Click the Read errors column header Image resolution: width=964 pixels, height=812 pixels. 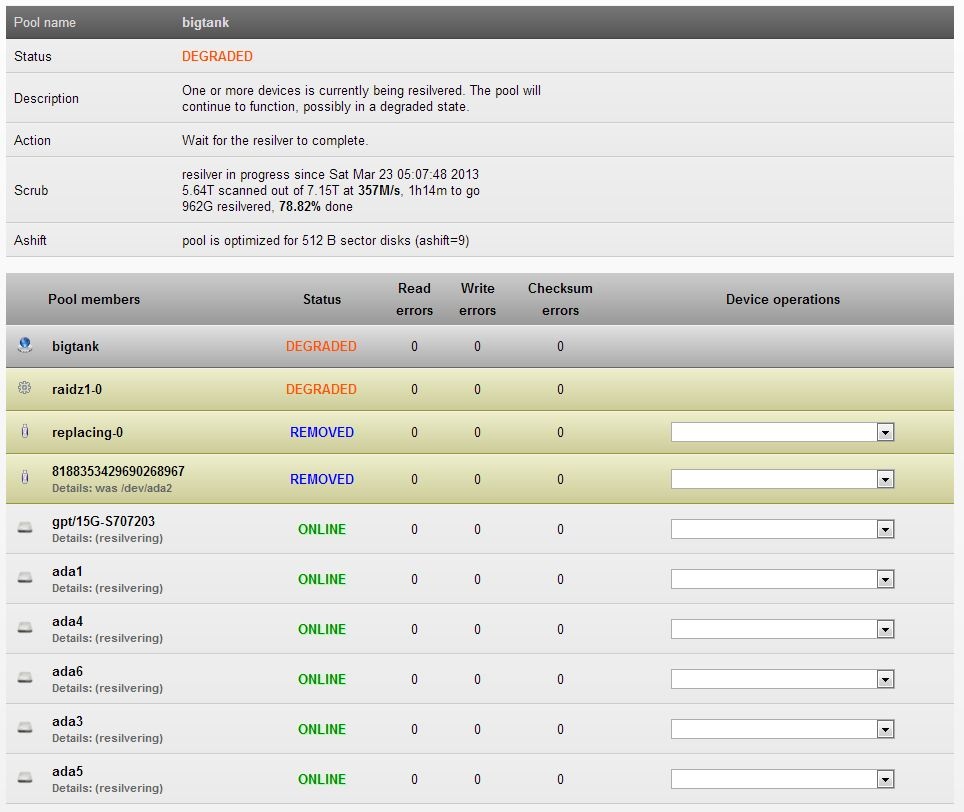click(414, 299)
